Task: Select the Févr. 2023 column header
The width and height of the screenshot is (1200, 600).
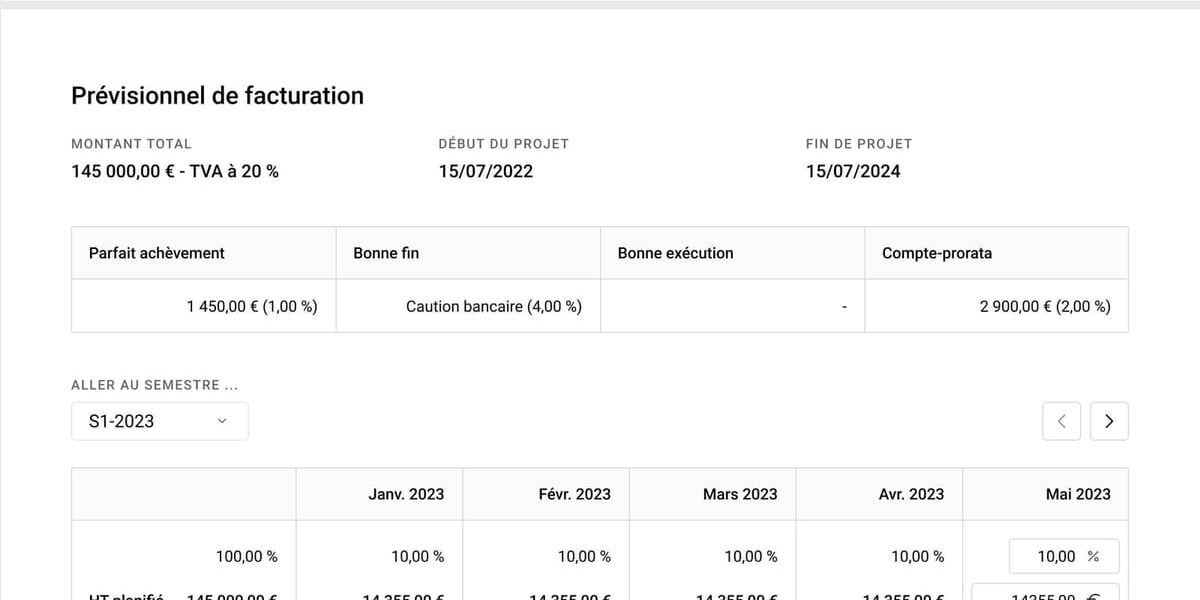Action: (x=574, y=494)
